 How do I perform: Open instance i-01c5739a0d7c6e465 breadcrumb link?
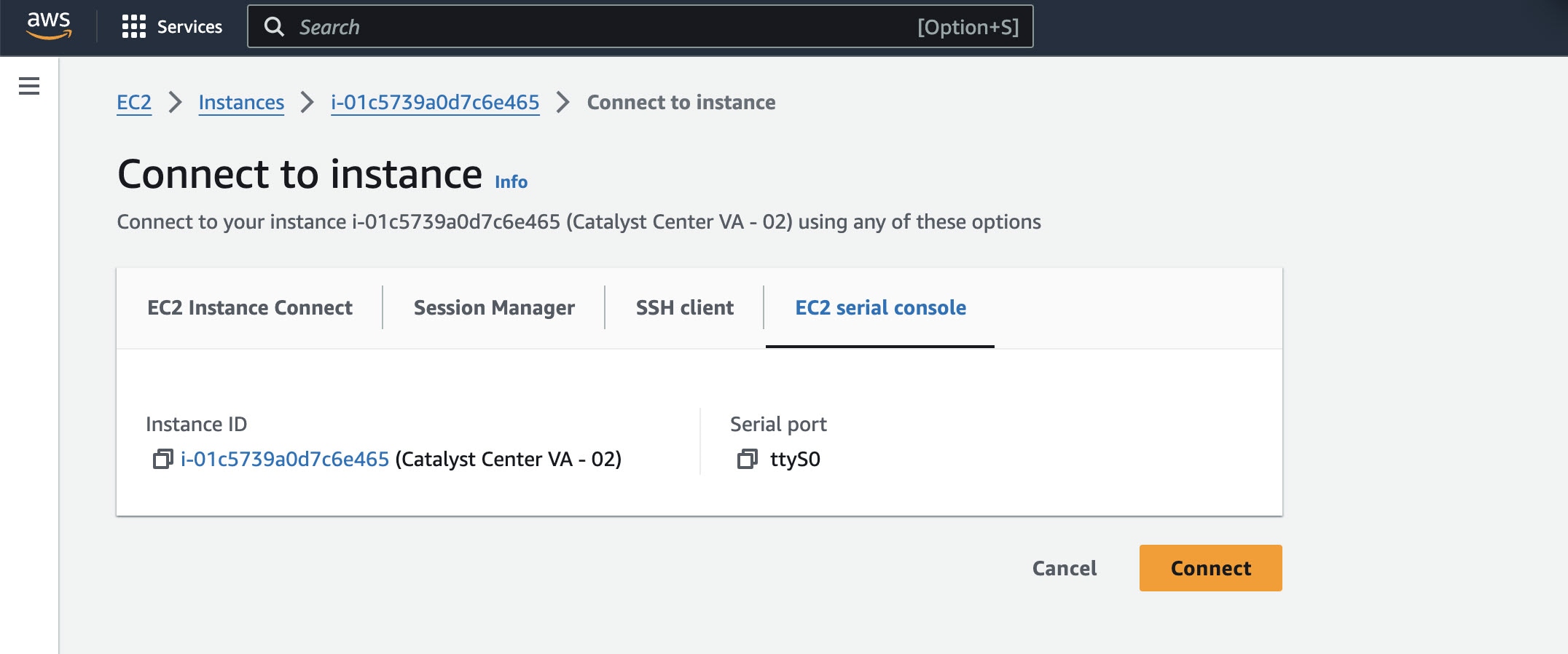pyautogui.click(x=435, y=103)
